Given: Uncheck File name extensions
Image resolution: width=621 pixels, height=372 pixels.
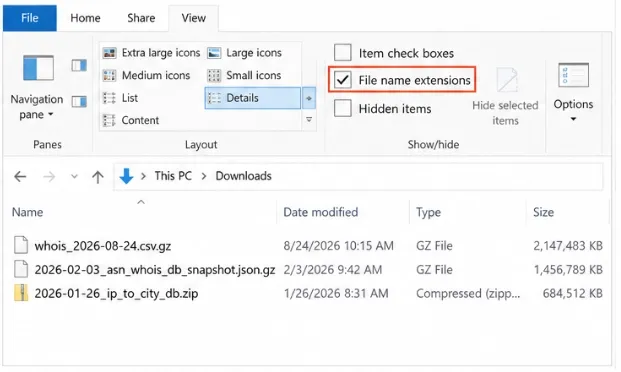Looking at the screenshot, I should coord(343,80).
